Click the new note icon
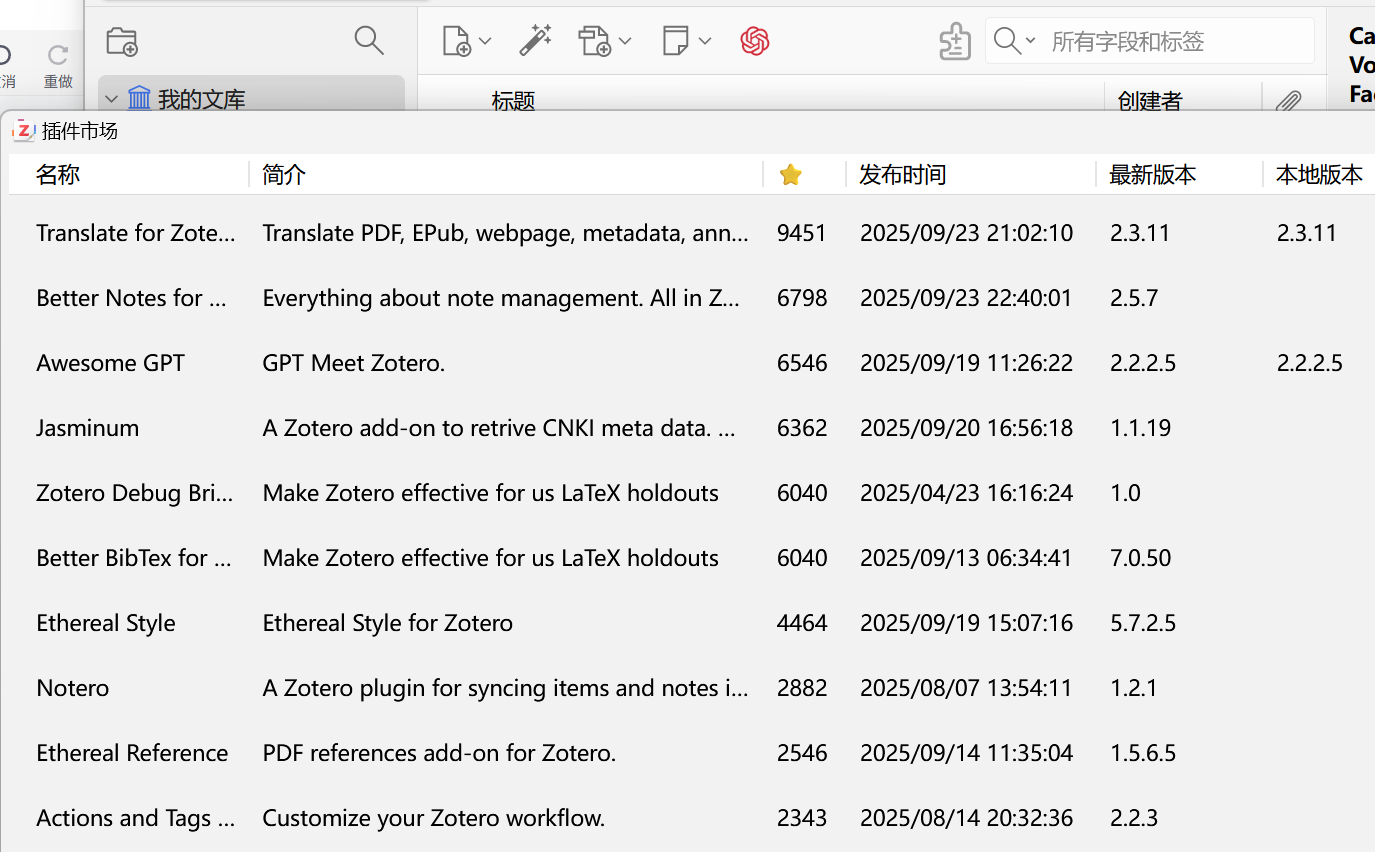 676,41
